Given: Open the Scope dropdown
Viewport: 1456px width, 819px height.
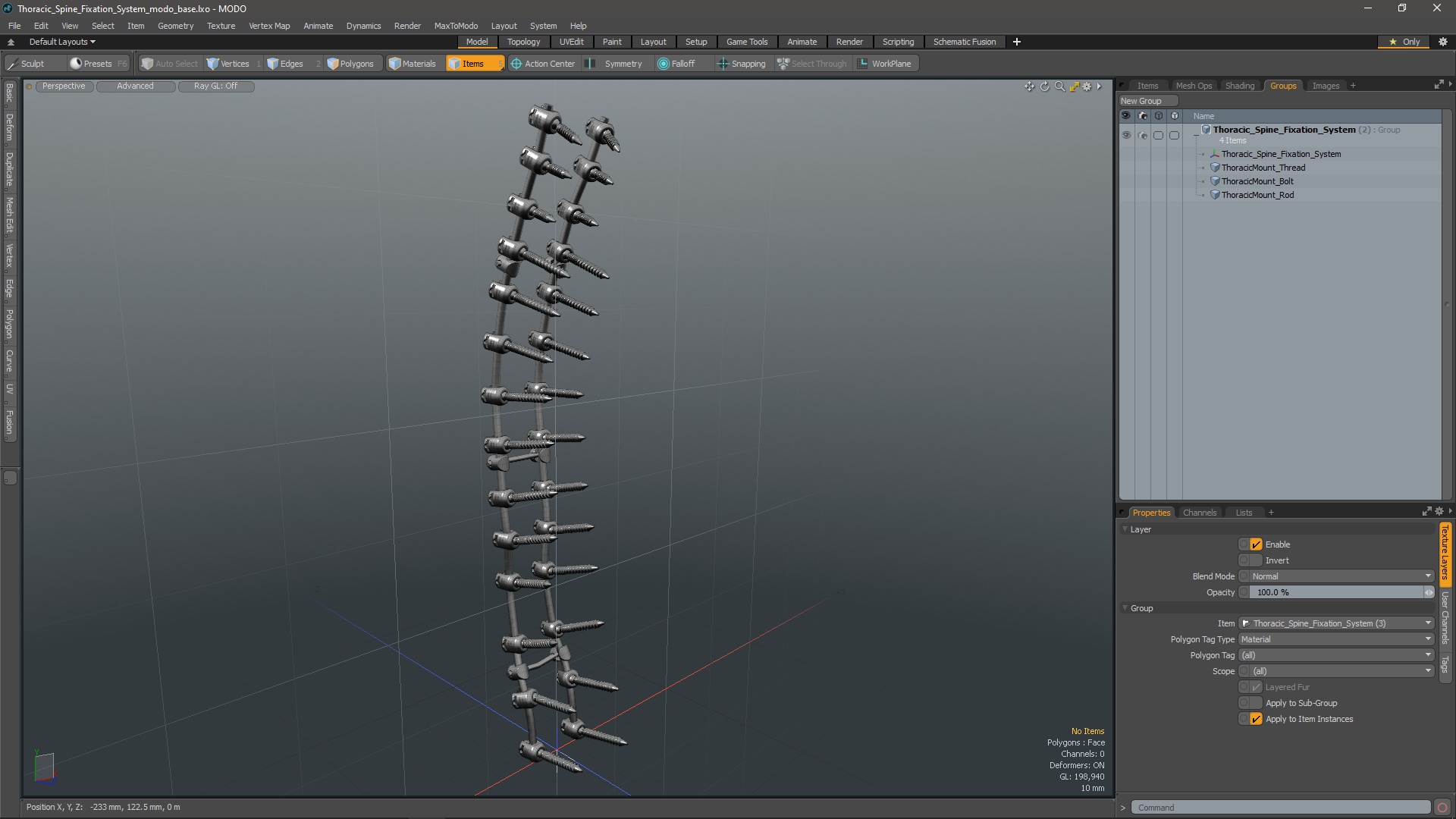Looking at the screenshot, I should (x=1341, y=671).
